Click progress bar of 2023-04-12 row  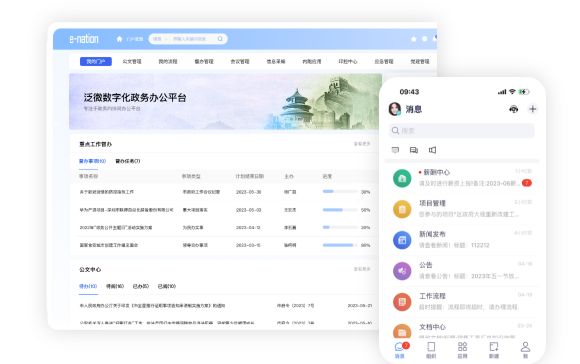click(340, 227)
